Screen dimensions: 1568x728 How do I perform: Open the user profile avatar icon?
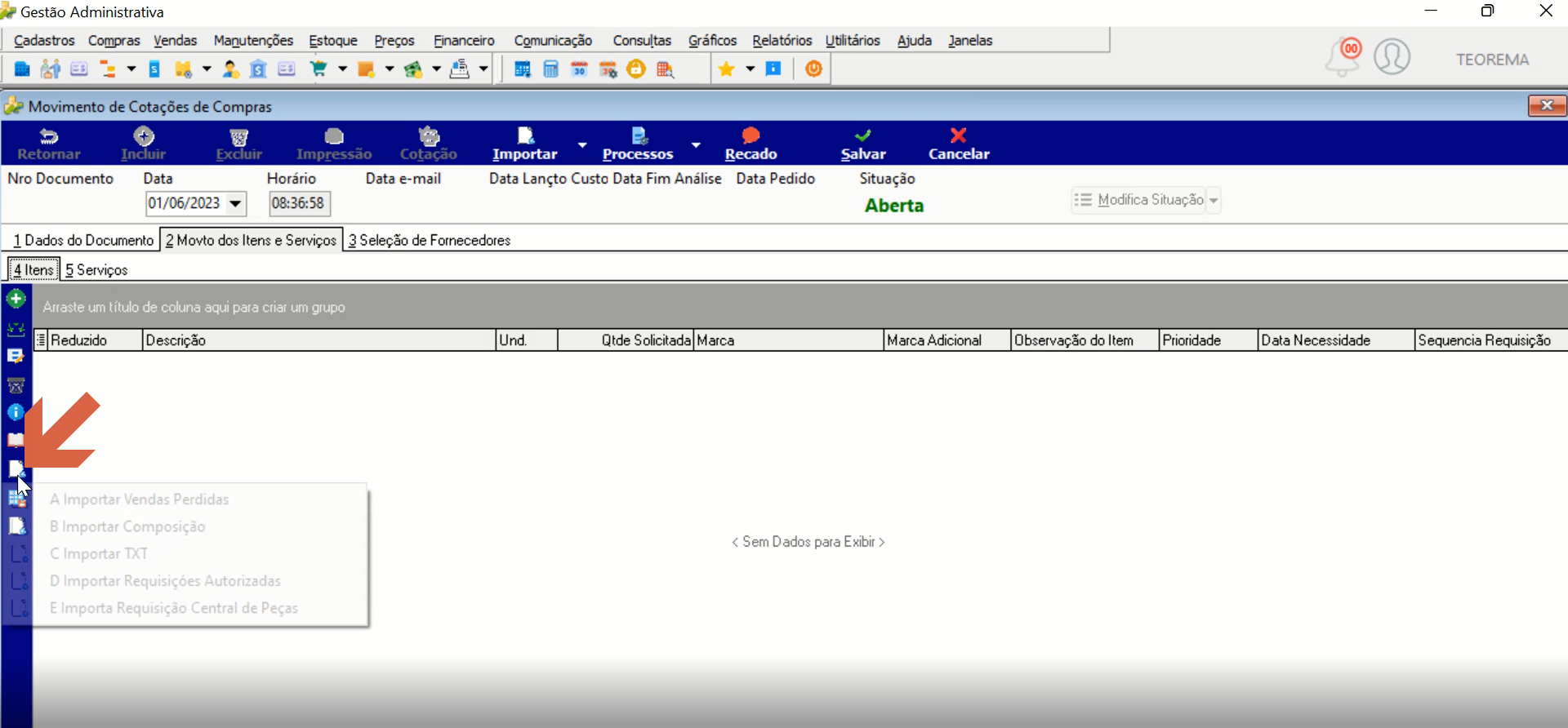[x=1392, y=57]
